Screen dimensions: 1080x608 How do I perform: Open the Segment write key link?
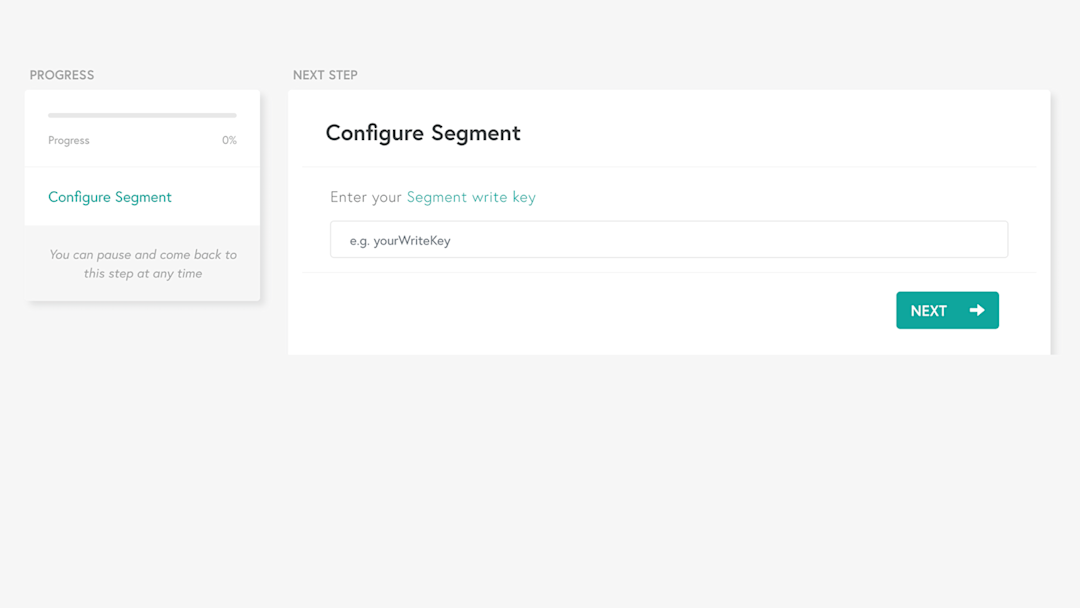(x=470, y=197)
